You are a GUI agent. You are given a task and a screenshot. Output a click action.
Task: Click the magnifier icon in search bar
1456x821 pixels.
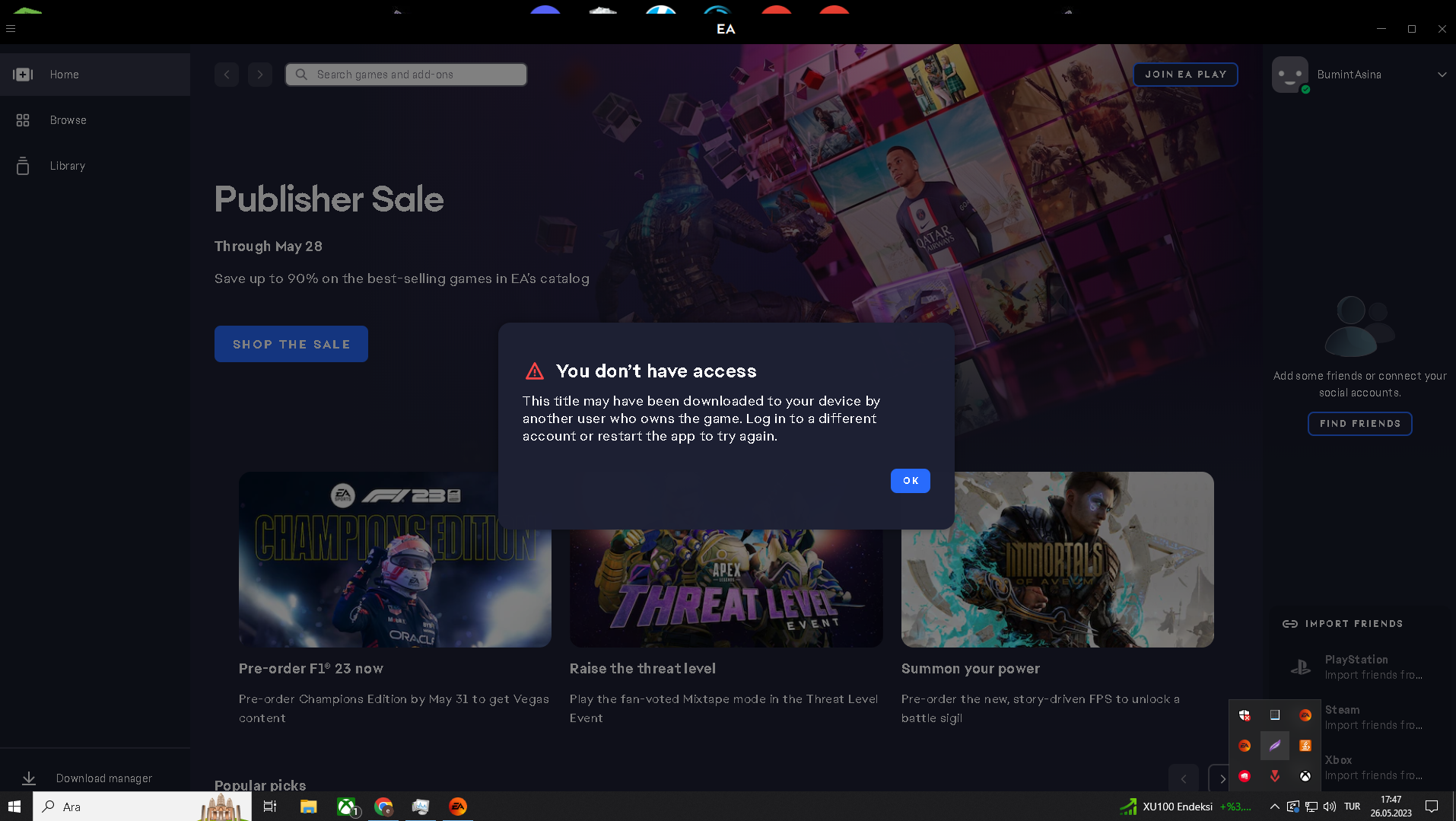[x=301, y=75]
